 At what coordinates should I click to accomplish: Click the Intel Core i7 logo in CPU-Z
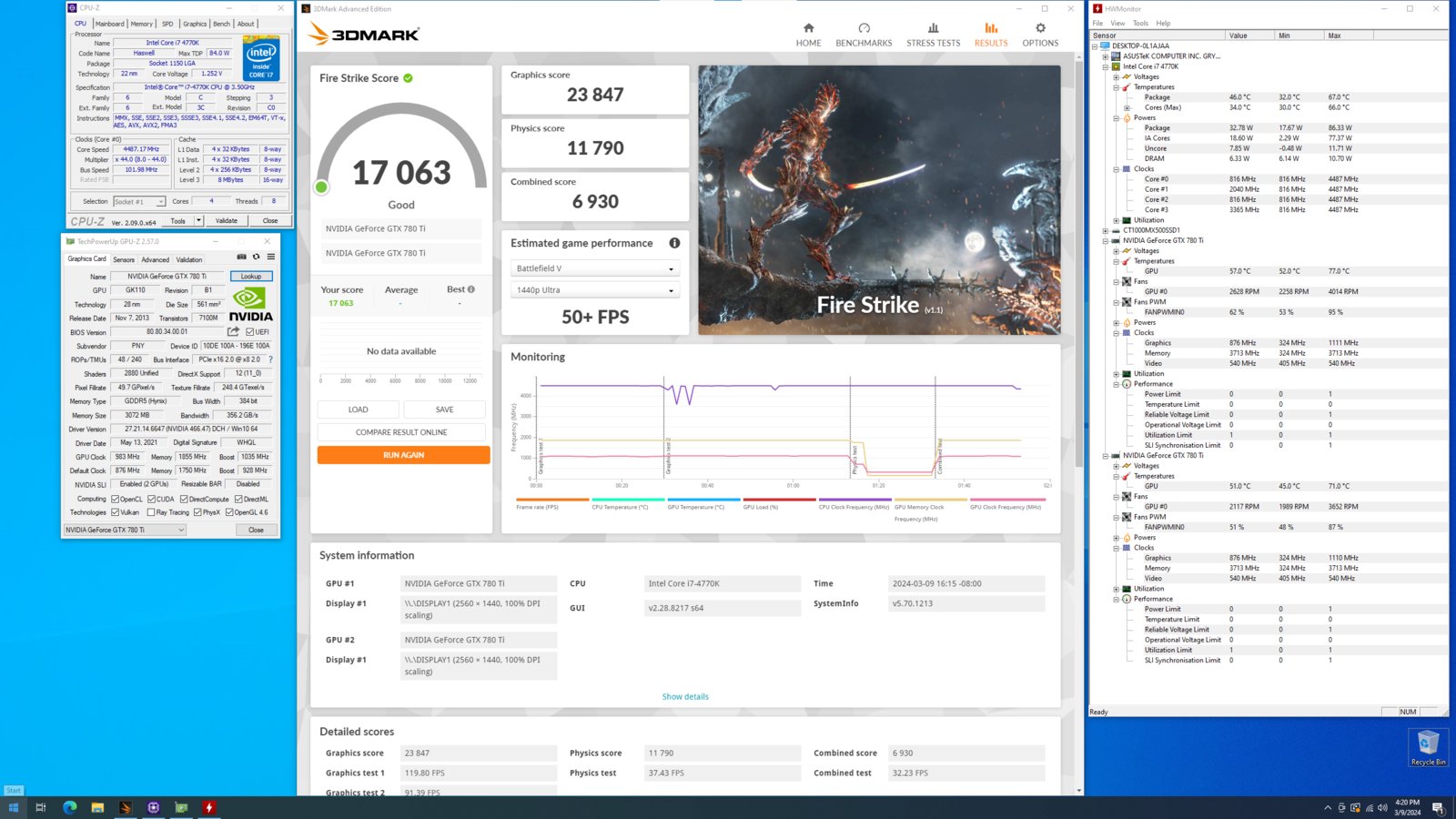[261, 58]
